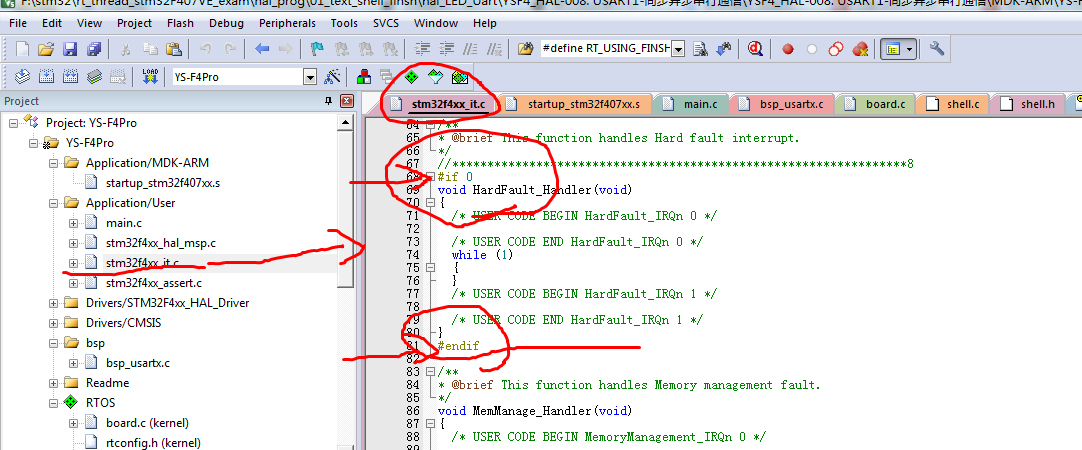Screen dimensions: 1082x450
Task: Switch to the main.c editor tab
Action: click(691, 104)
